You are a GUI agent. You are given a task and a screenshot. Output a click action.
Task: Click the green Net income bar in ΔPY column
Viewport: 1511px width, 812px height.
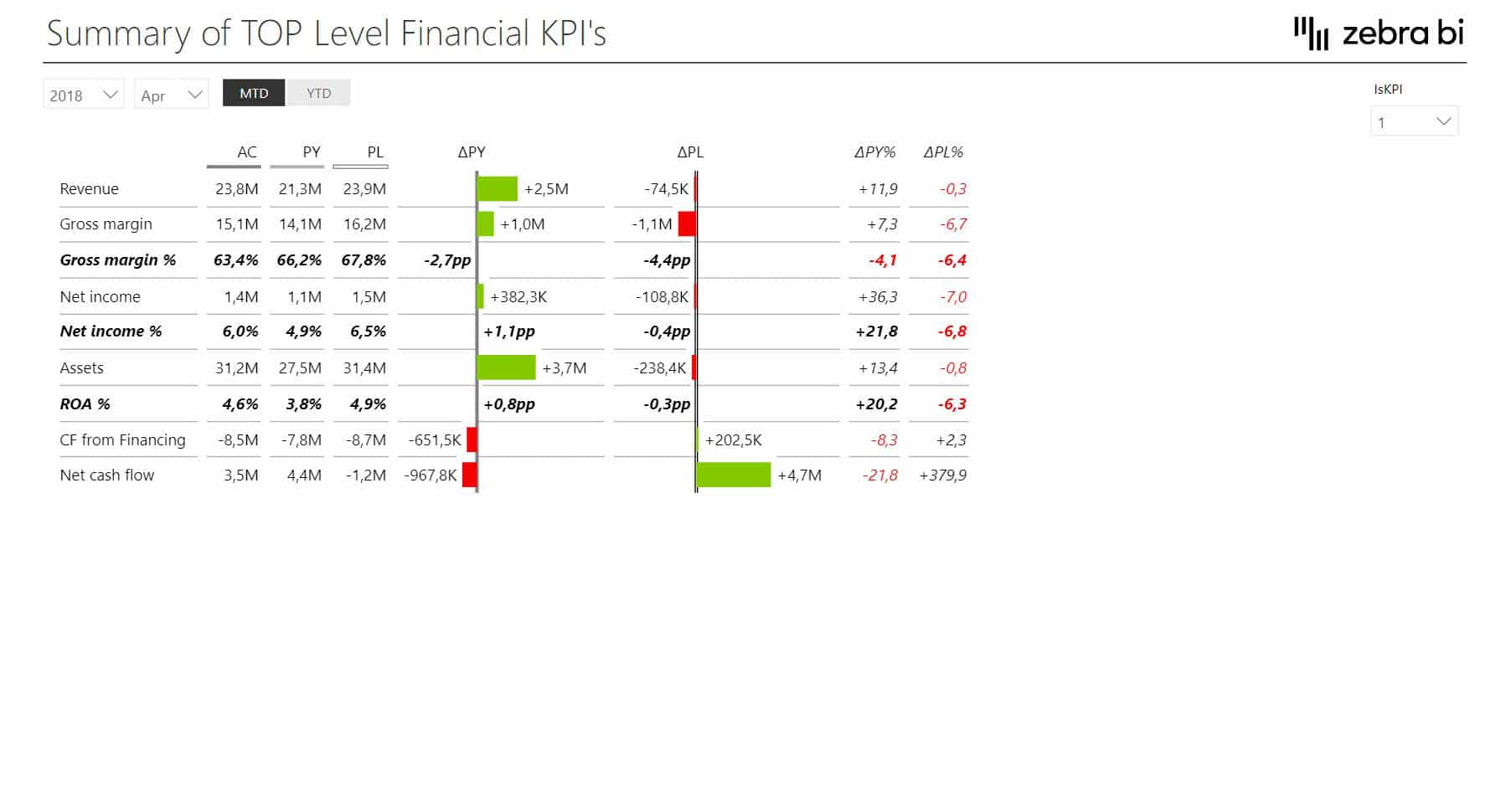(482, 296)
